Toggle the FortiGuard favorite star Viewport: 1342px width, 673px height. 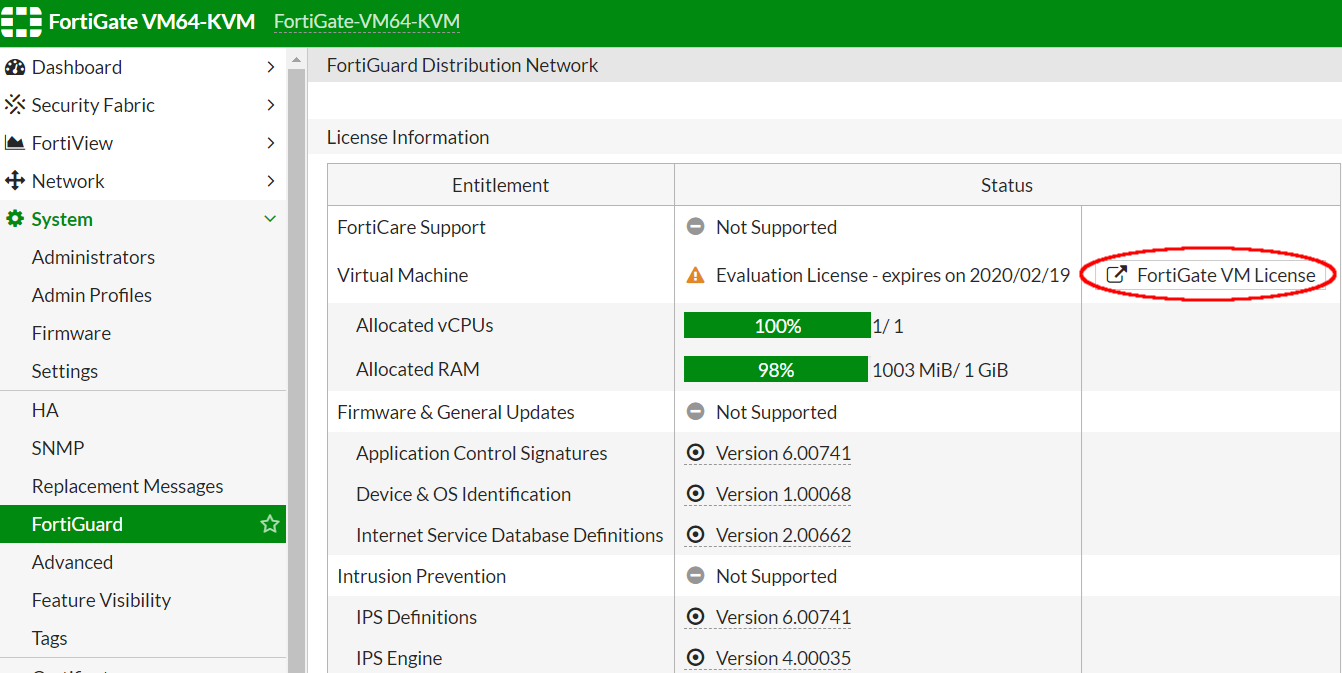(269, 524)
